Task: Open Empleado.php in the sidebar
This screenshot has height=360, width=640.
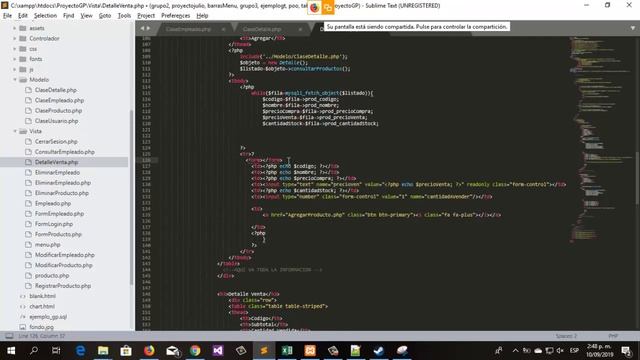Action: click(x=53, y=203)
